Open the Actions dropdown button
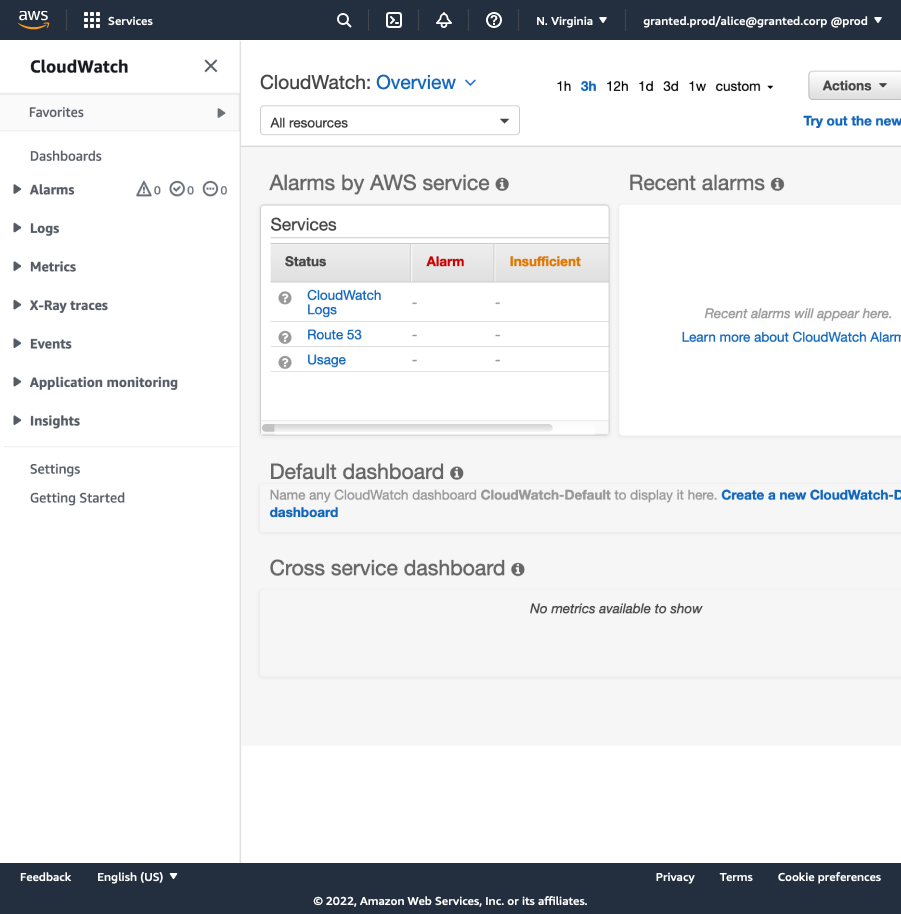Image resolution: width=901 pixels, height=914 pixels. [854, 86]
